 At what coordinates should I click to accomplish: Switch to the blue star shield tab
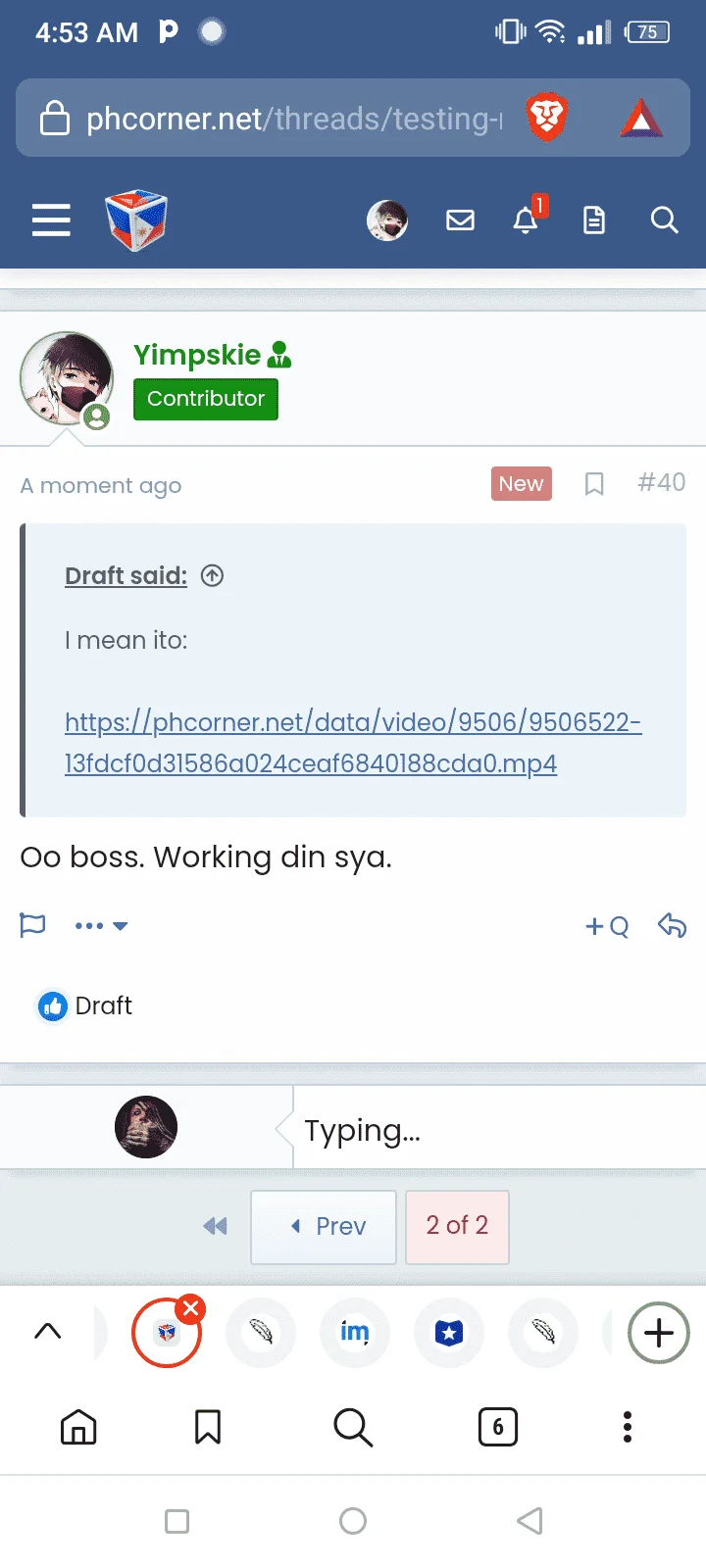pyautogui.click(x=449, y=1333)
